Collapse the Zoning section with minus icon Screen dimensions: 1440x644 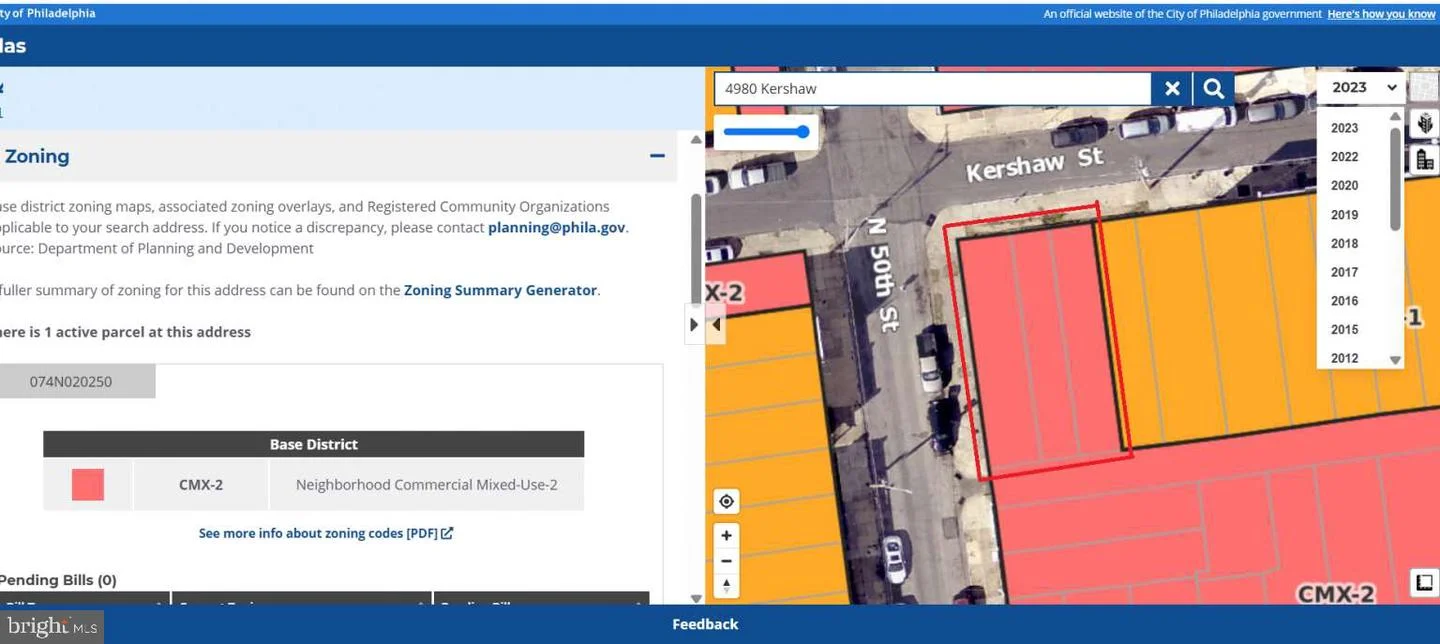[x=657, y=156]
